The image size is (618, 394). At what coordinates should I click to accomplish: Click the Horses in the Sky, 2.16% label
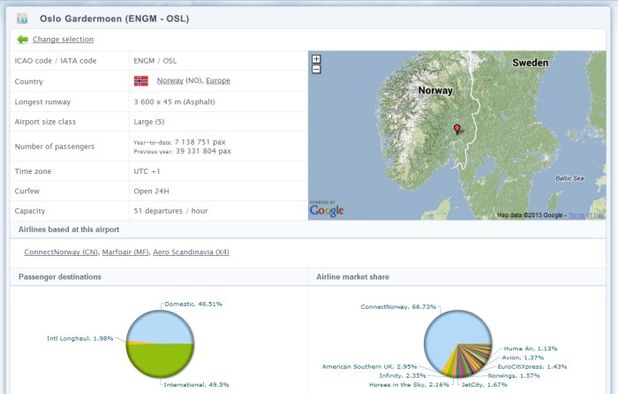pyautogui.click(x=409, y=385)
